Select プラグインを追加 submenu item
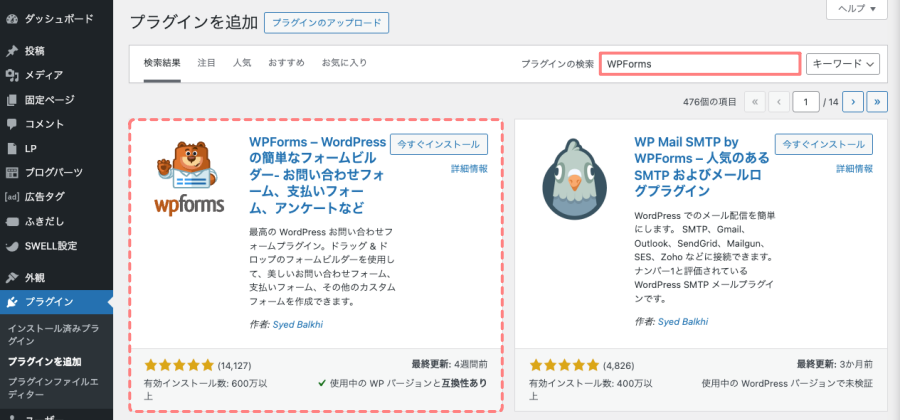The image size is (900, 420). 45,362
